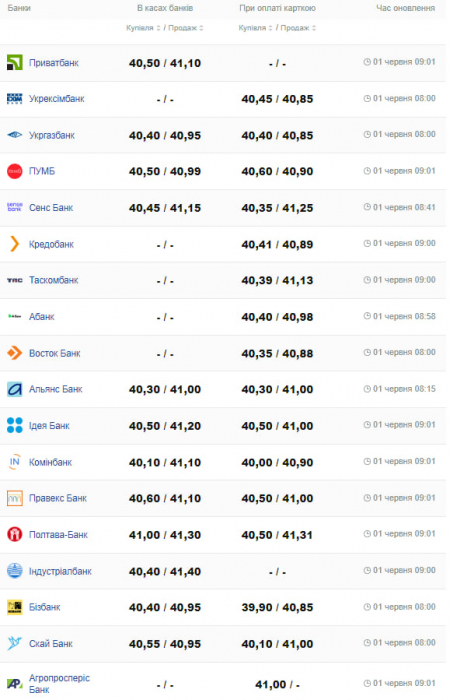Click the Укрексімбанк logo icon
Screen dimensions: 450x700
point(14,99)
